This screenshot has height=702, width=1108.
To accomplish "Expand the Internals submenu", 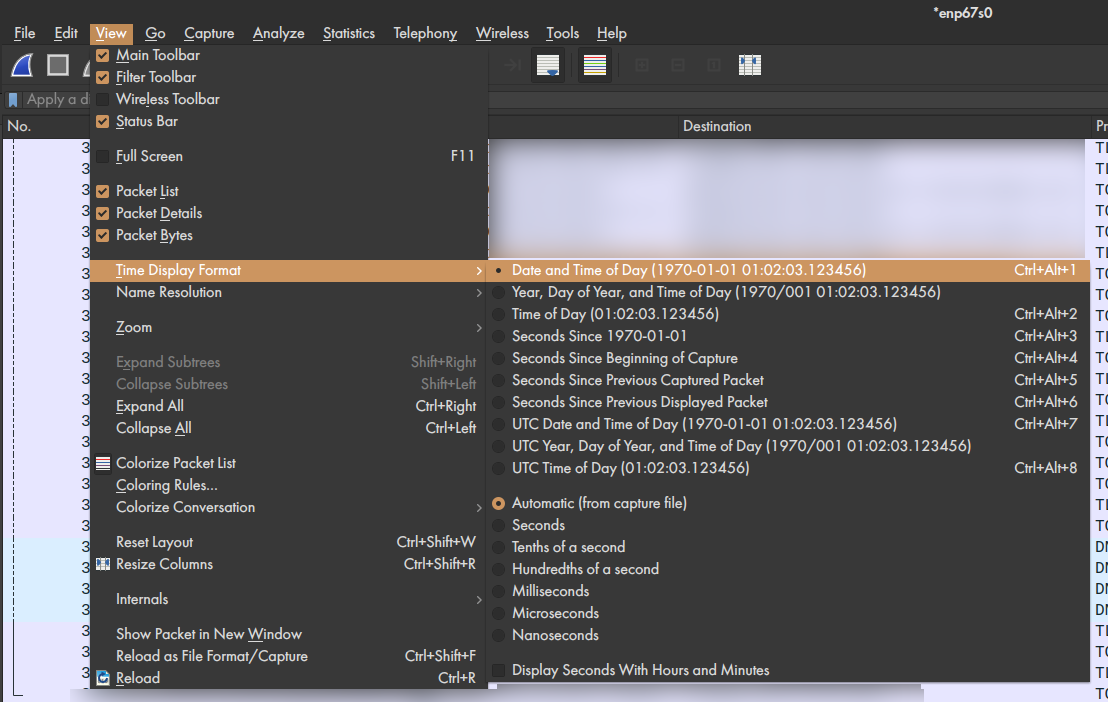I will (x=289, y=599).
